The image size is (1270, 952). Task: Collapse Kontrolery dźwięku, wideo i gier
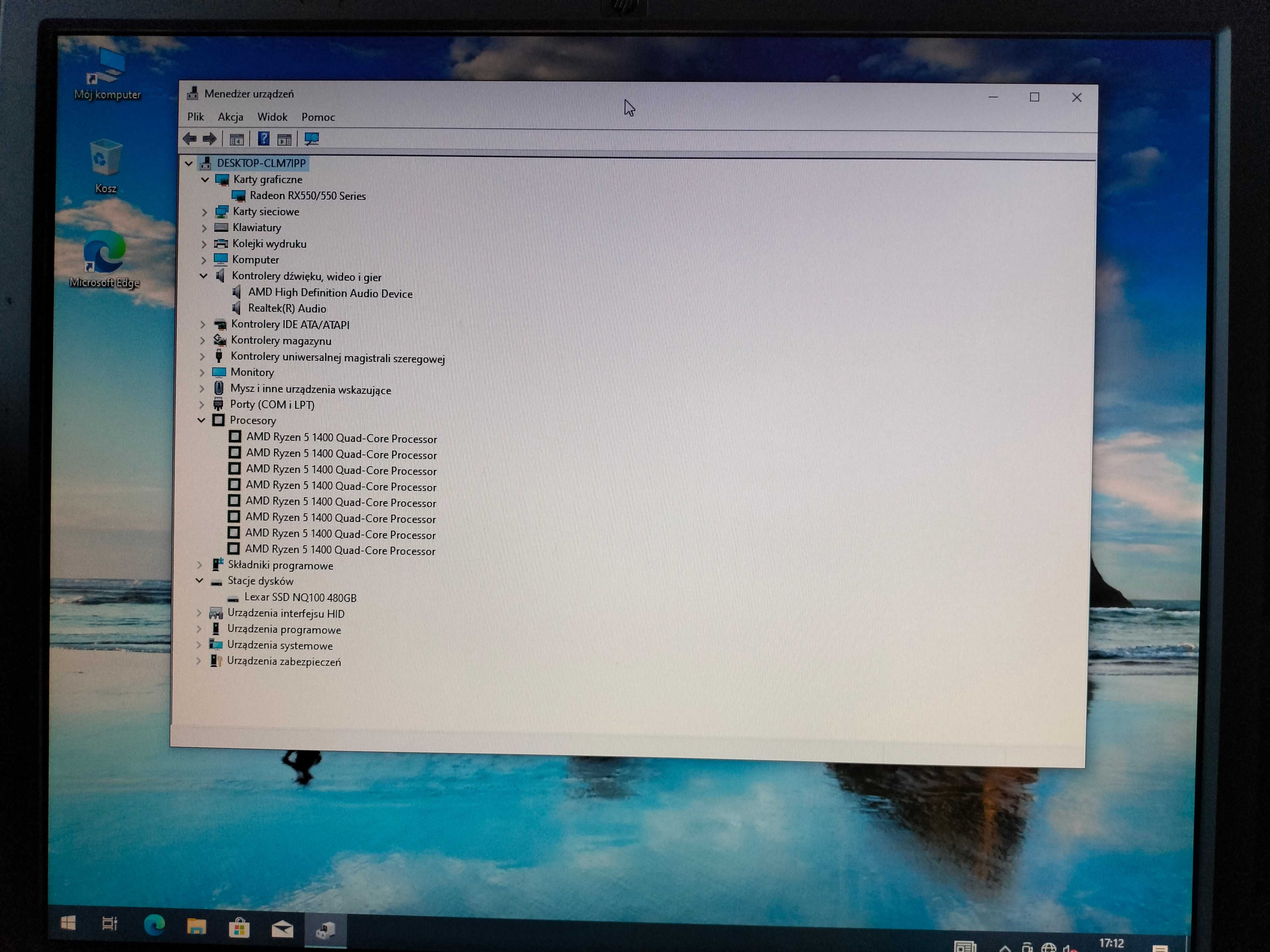click(x=203, y=276)
